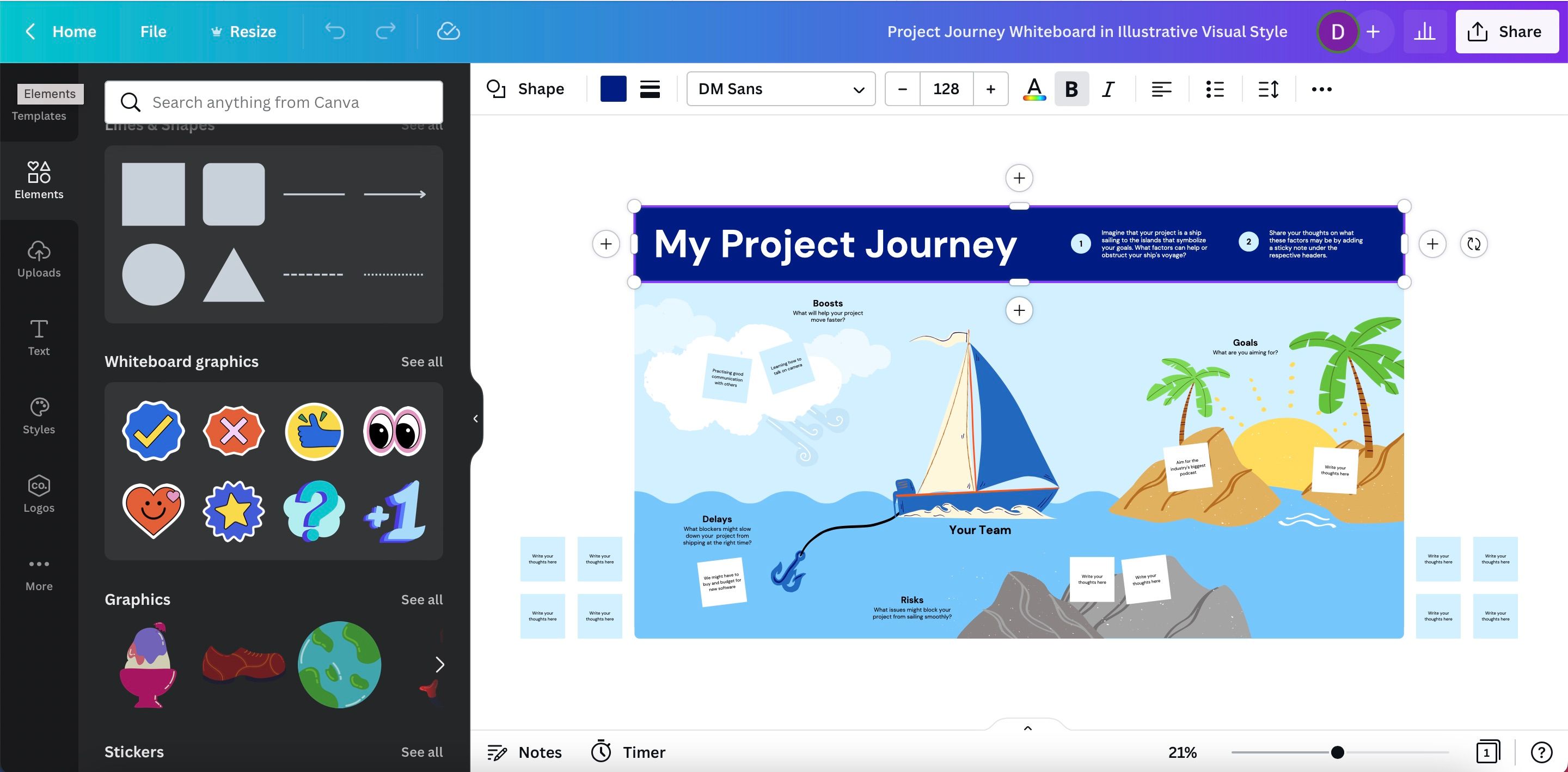
Task: Expand the page thumbnails chevron
Action: click(x=1027, y=727)
